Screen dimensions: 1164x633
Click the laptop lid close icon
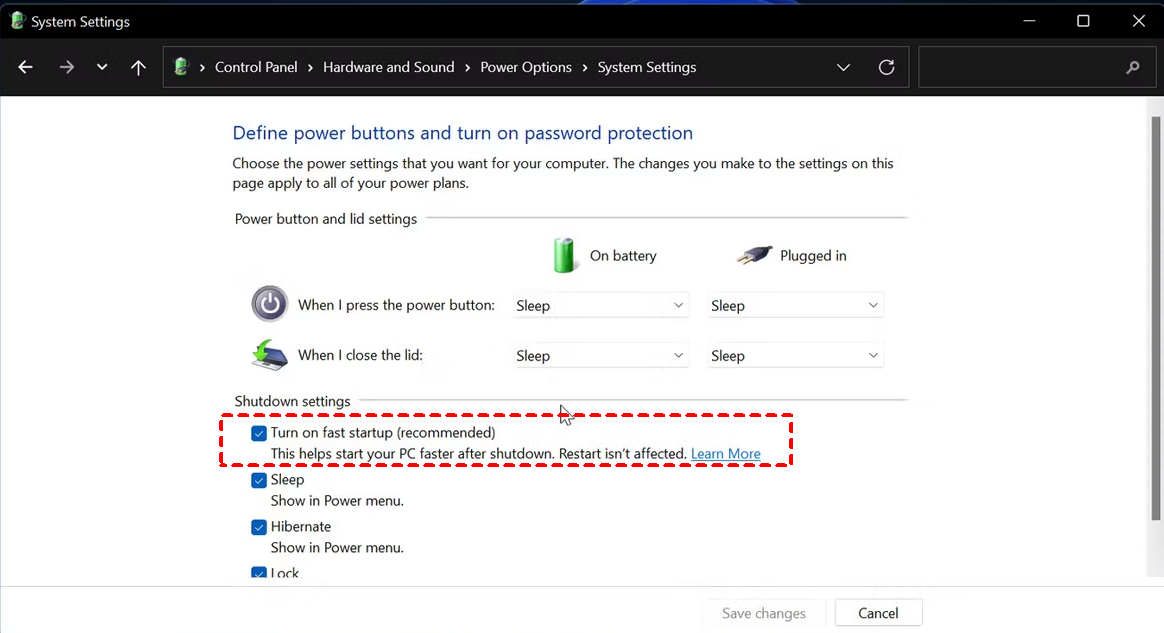click(269, 355)
